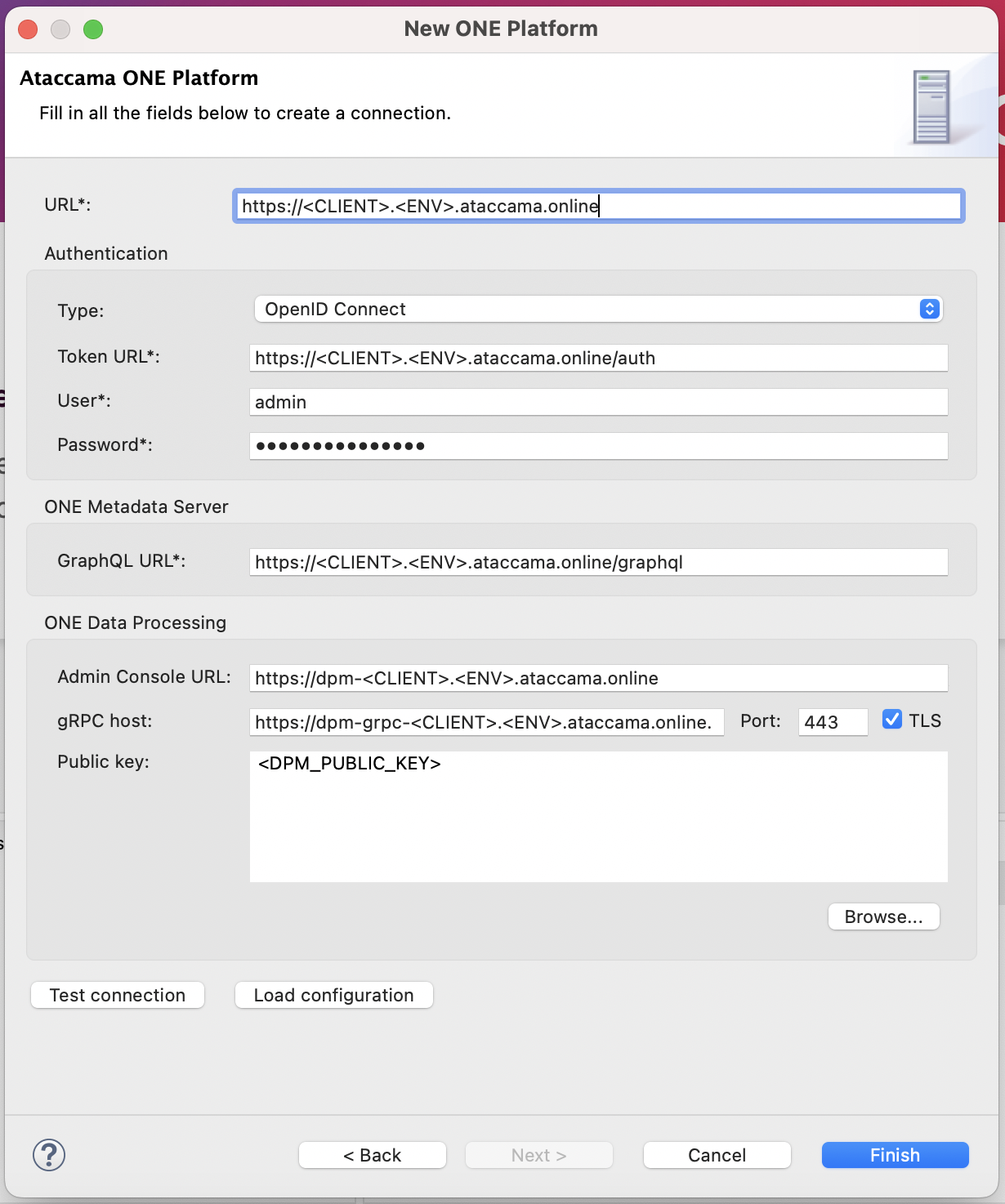Click into the Token URL field

pos(598,358)
